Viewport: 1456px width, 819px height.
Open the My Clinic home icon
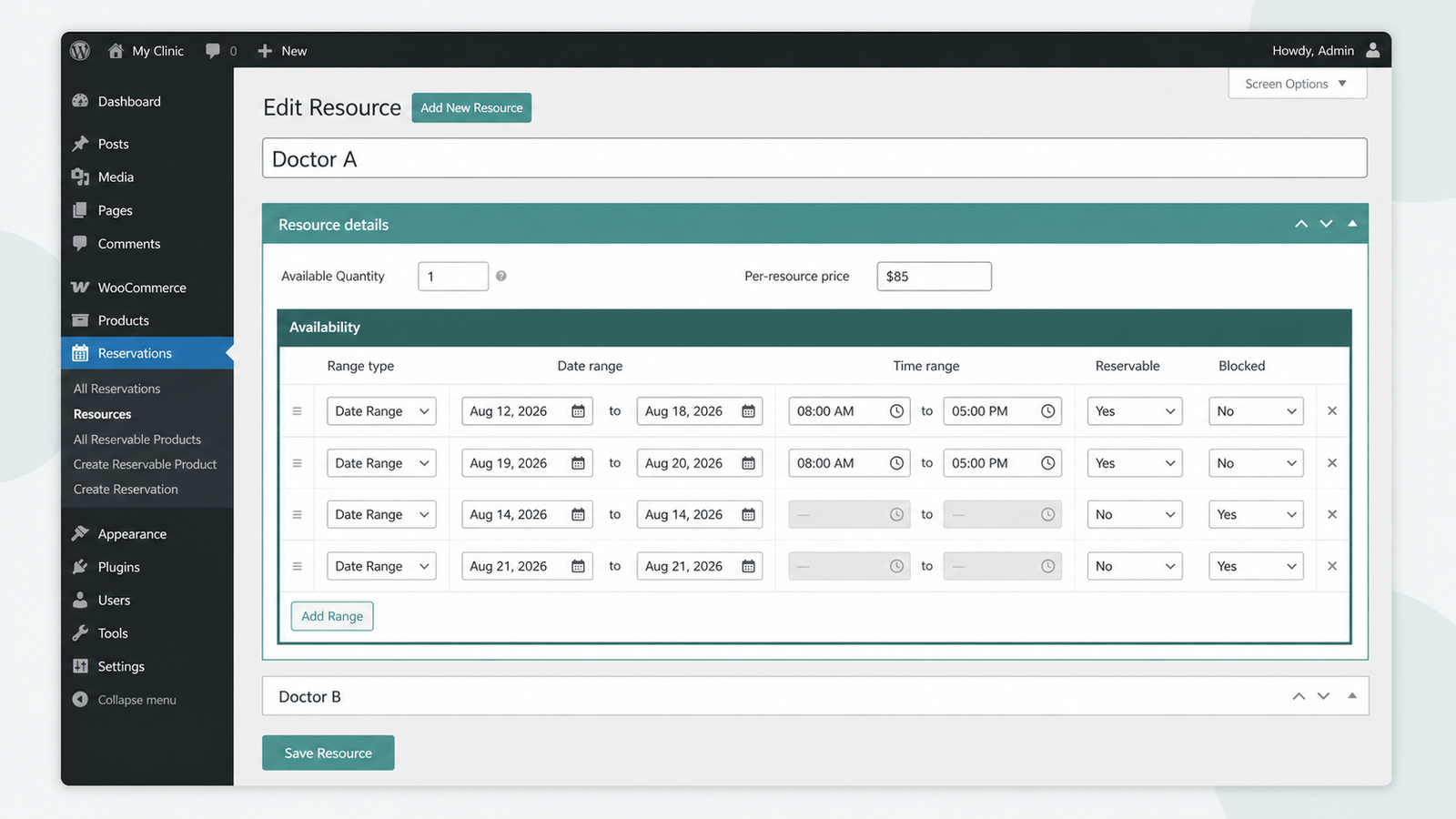click(116, 51)
